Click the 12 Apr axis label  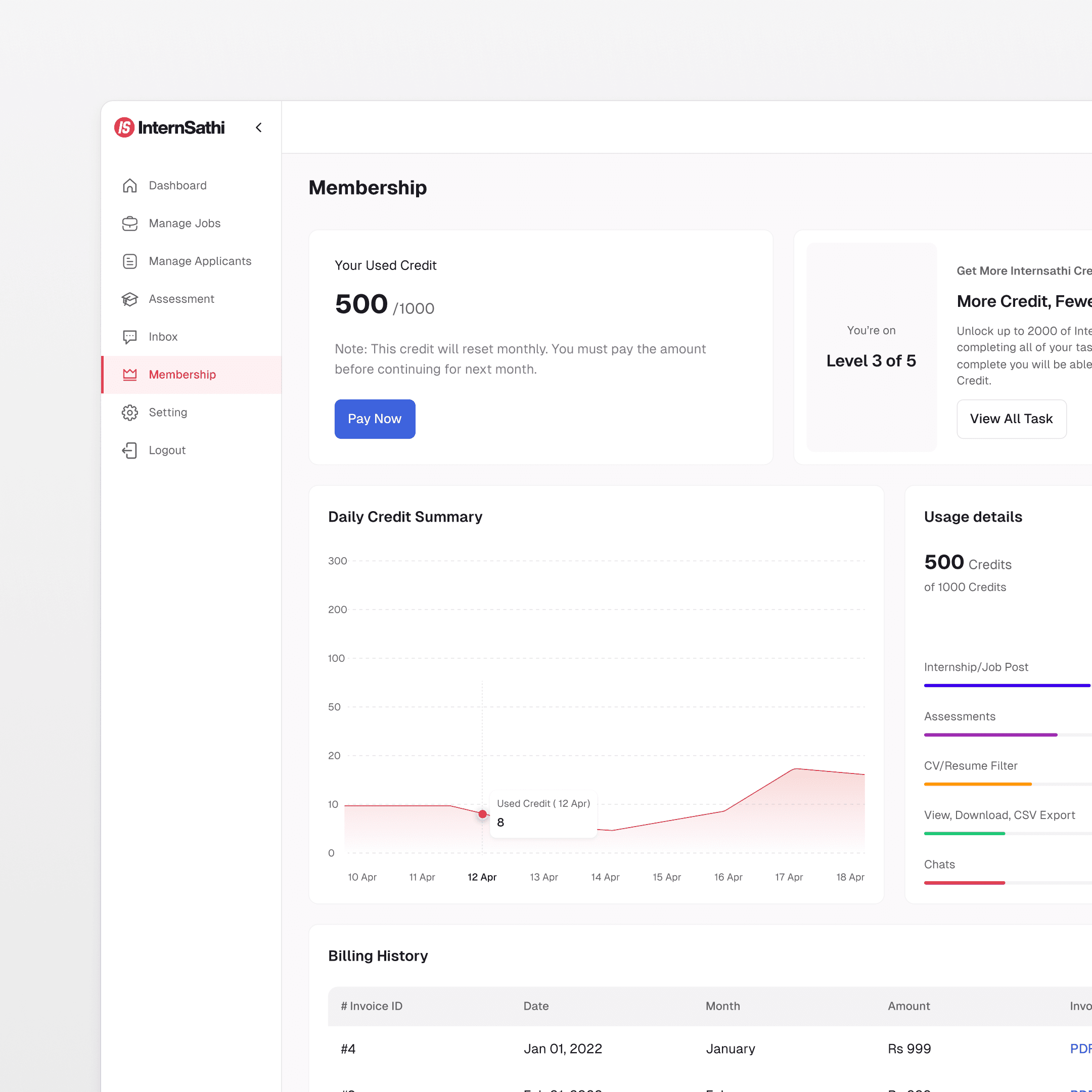pos(482,877)
